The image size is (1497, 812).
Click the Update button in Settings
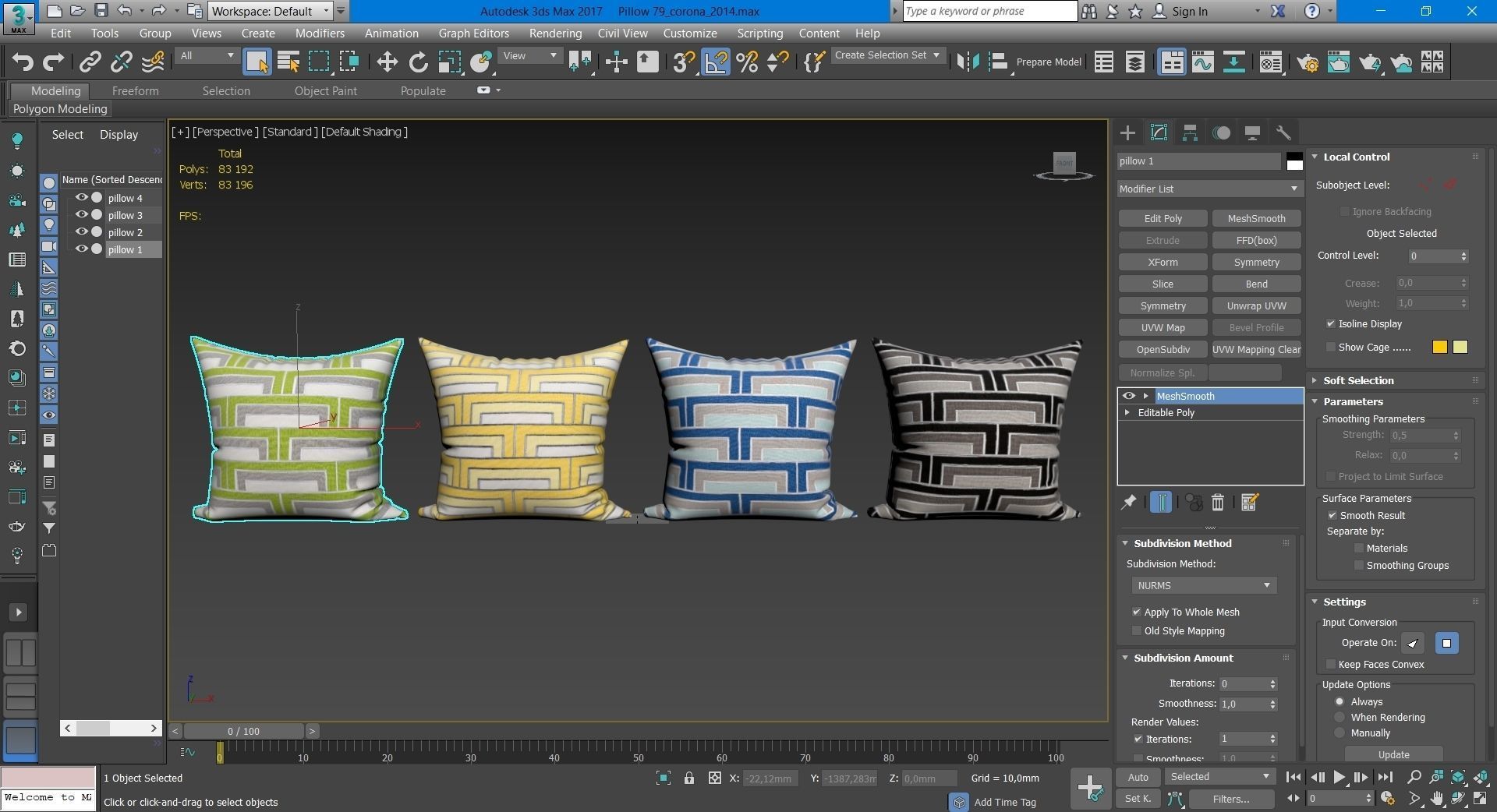point(1393,754)
